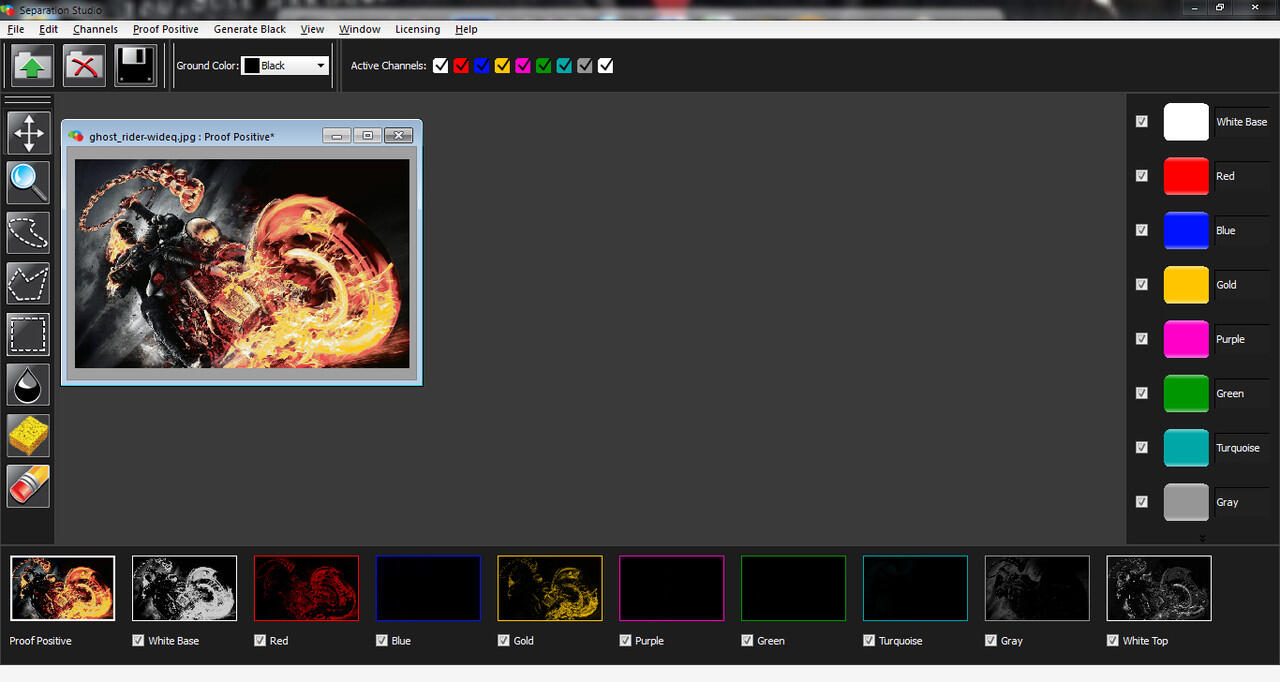Select the yellow sponge tool
Image resolution: width=1280 pixels, height=682 pixels.
tap(29, 436)
